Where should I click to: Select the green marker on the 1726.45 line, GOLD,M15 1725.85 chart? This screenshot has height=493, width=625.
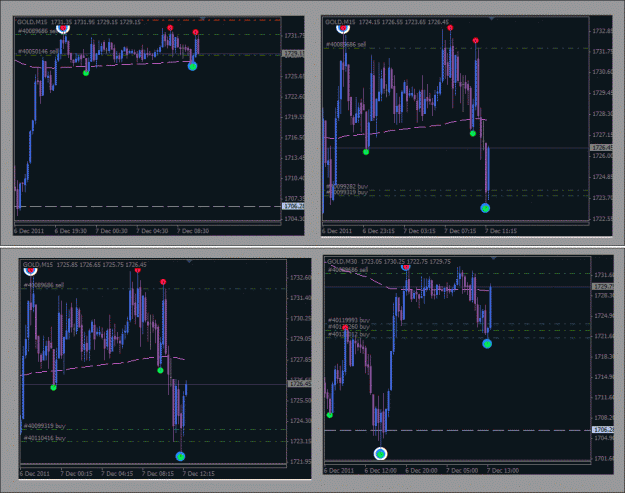pos(53,387)
